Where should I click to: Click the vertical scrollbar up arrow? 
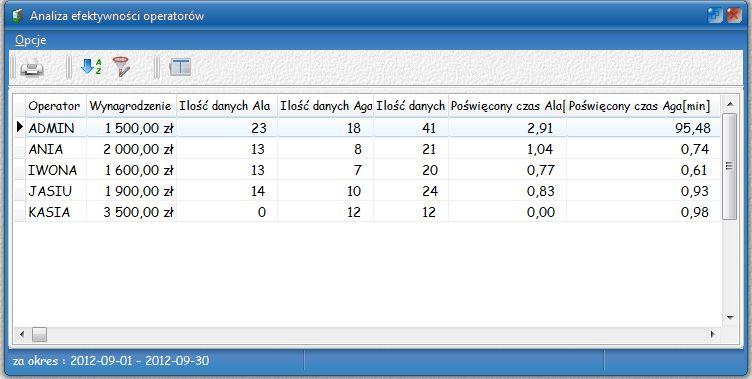729,104
